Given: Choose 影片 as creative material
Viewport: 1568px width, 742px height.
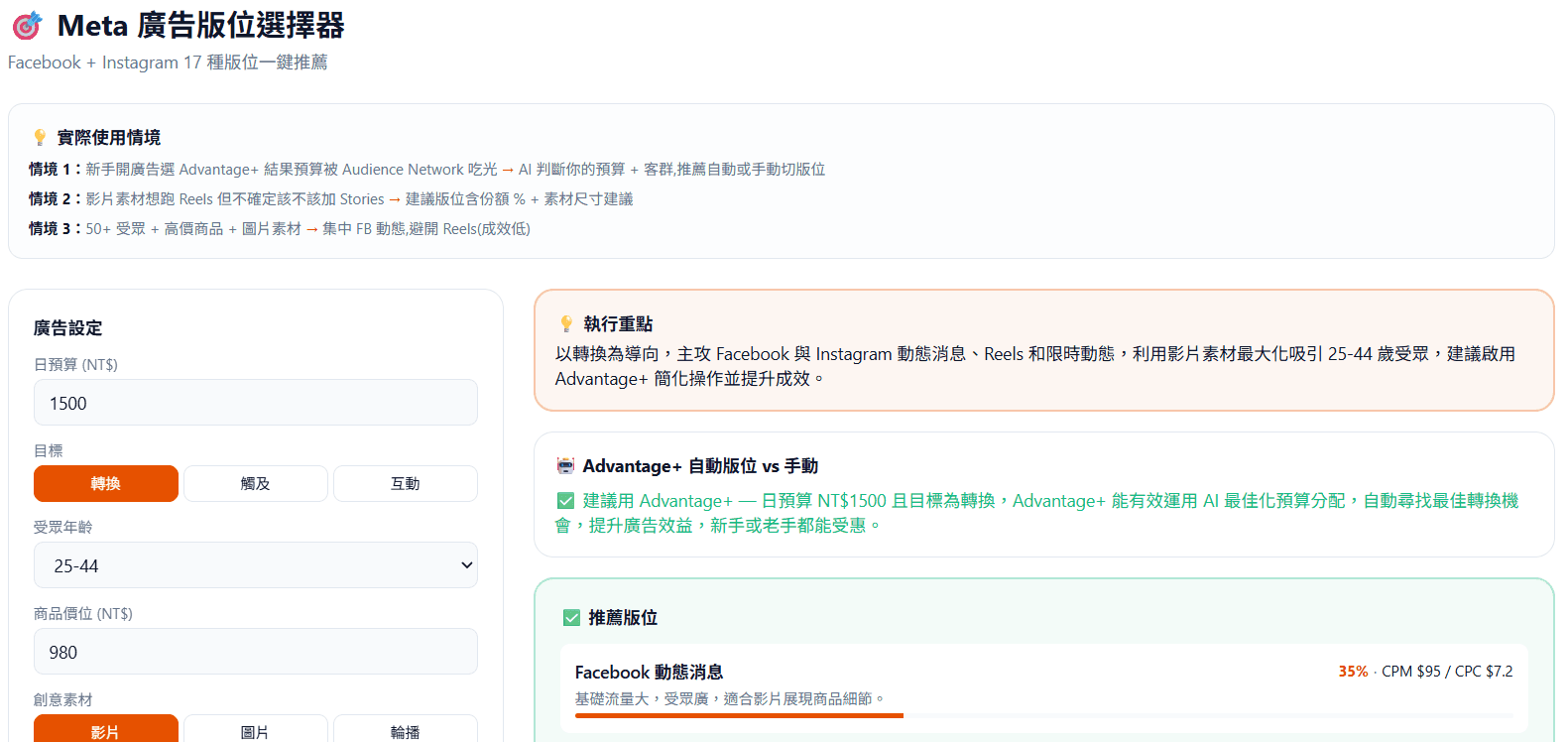Looking at the screenshot, I should click(106, 728).
